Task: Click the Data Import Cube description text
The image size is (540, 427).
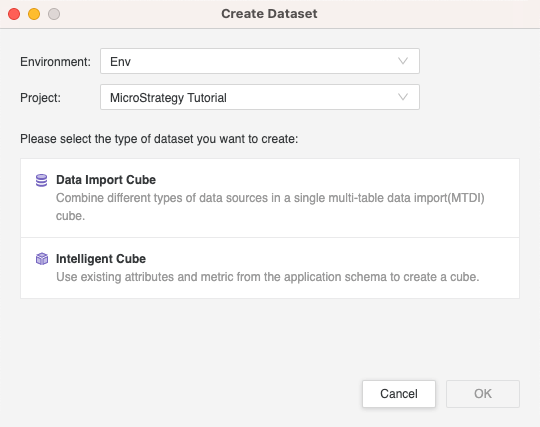Action: 270,207
